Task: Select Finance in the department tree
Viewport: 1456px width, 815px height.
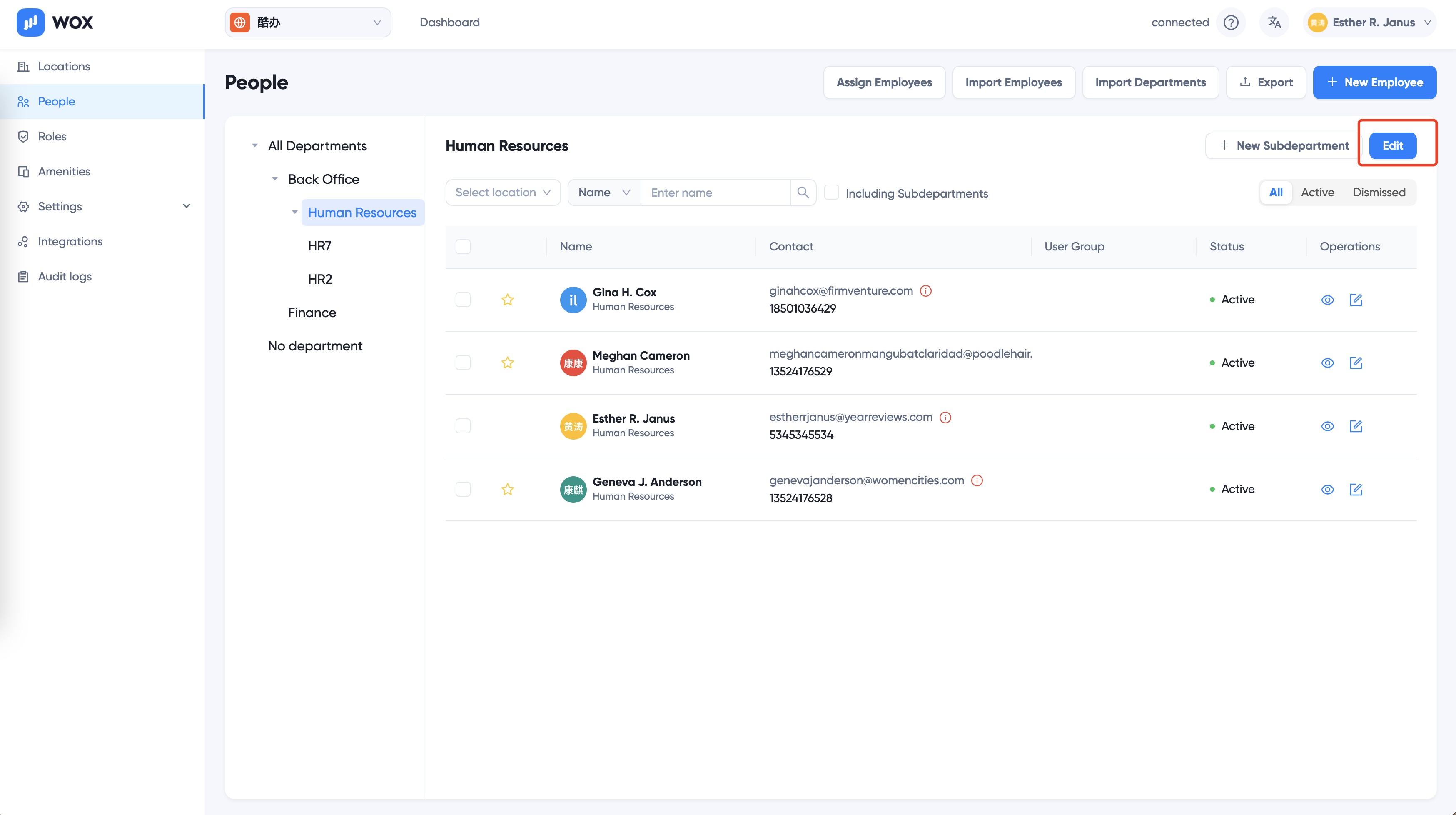Action: (312, 312)
